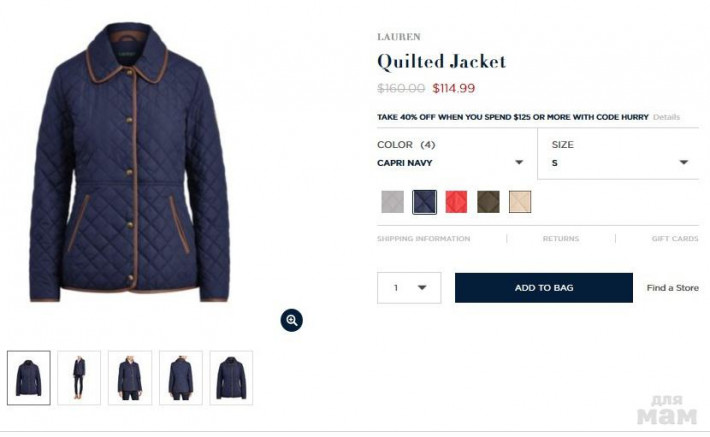This screenshot has height=437, width=710.
Task: Choose the cream beige color swatch
Action: point(520,202)
